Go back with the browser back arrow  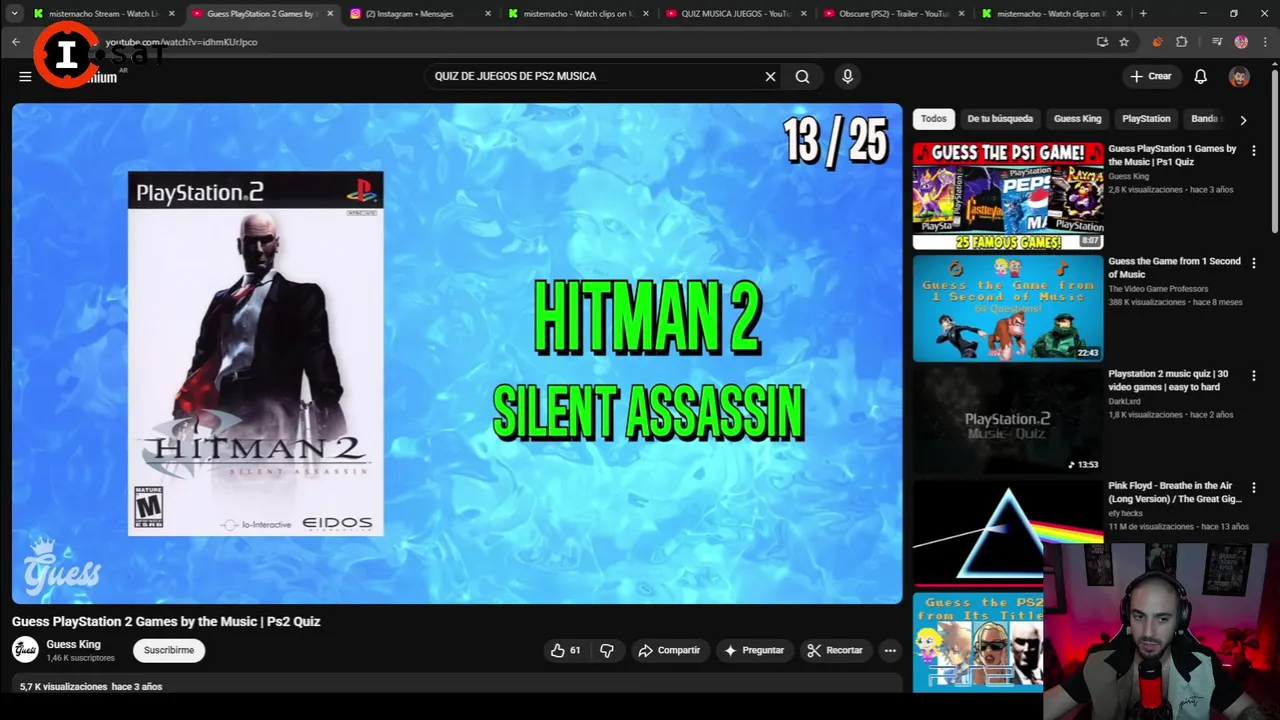pos(16,42)
